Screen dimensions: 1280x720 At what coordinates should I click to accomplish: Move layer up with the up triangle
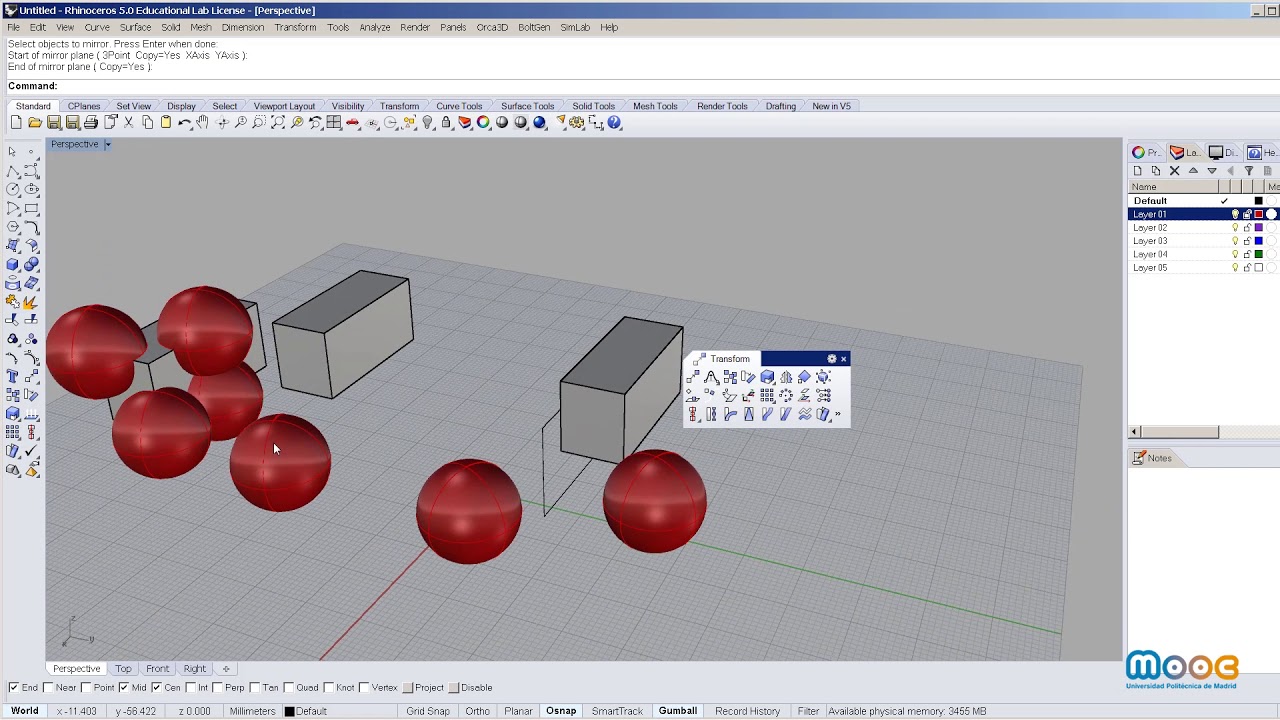coord(1193,171)
